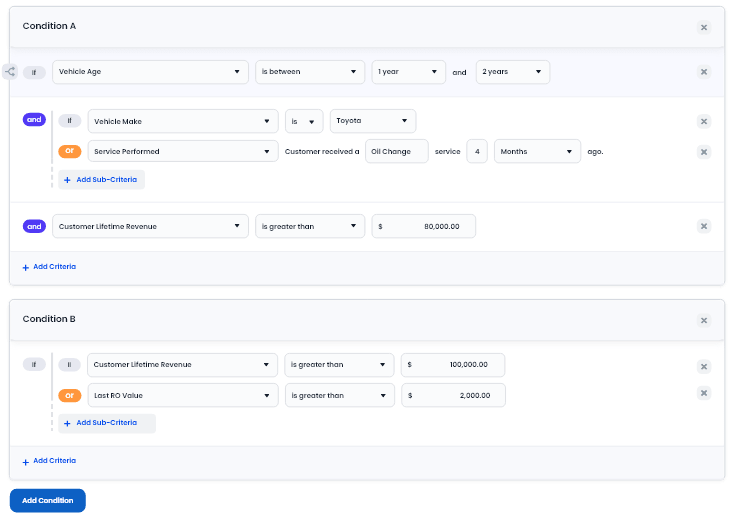Click the 80,000.00 amount field
735x513 pixels.
(423, 226)
